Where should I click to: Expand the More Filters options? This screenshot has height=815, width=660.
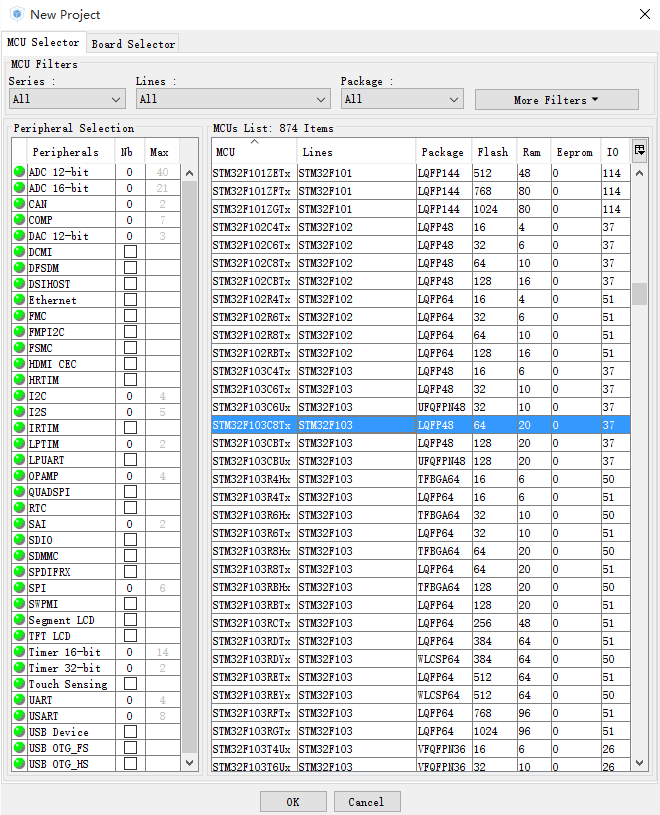point(557,100)
